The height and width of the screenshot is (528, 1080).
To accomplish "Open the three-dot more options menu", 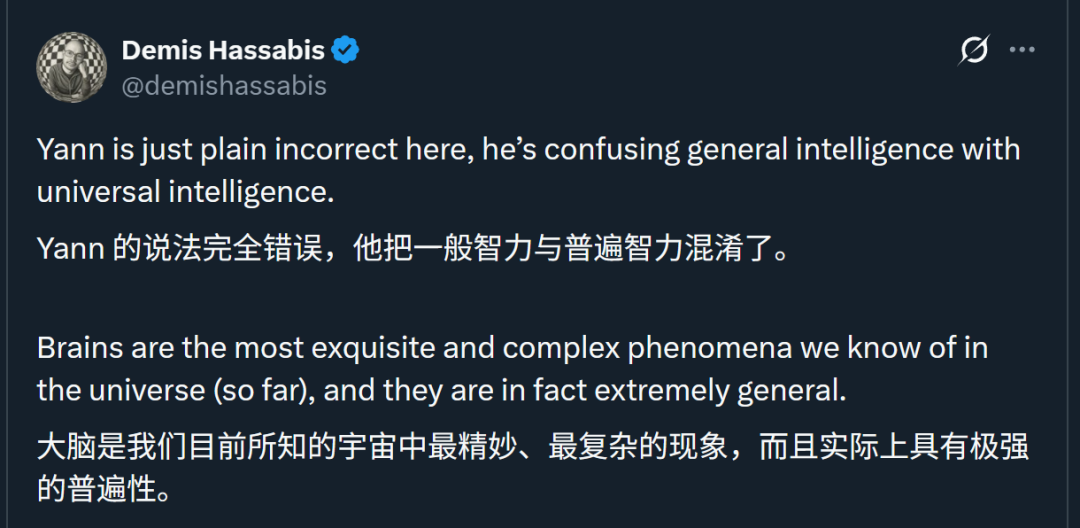I will click(x=1021, y=50).
